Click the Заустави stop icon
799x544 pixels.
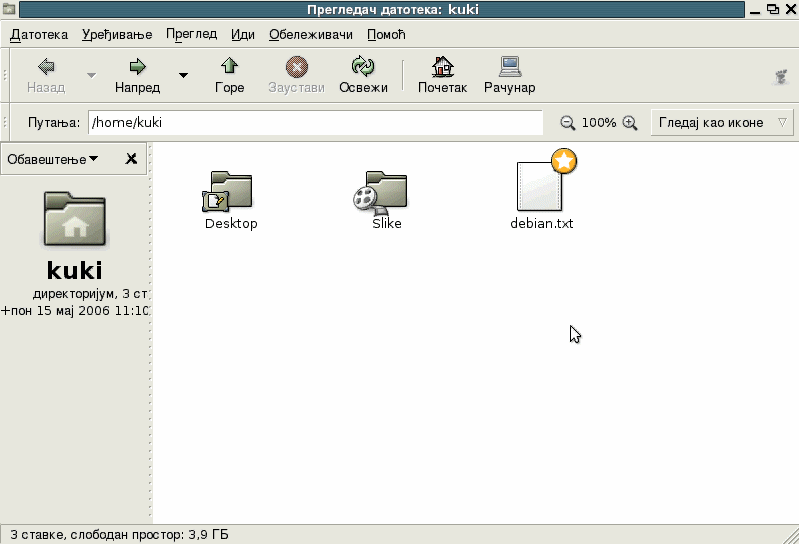(x=297, y=67)
